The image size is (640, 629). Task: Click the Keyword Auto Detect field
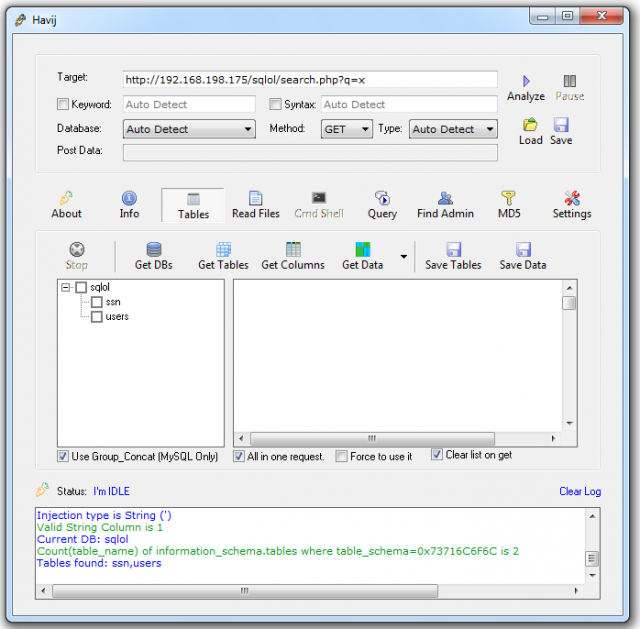click(189, 104)
